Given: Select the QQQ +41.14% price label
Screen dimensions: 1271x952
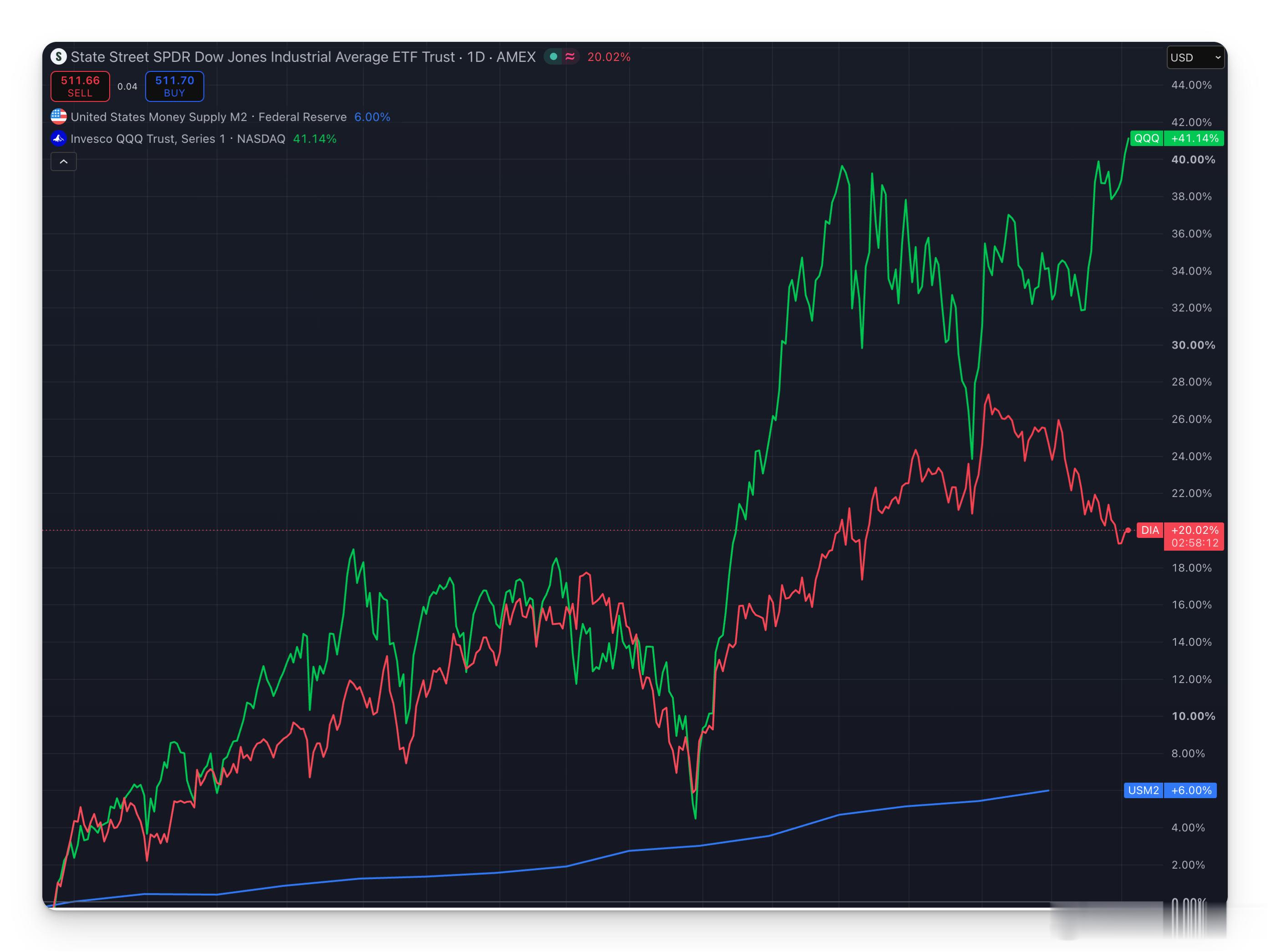Looking at the screenshot, I should (1177, 138).
